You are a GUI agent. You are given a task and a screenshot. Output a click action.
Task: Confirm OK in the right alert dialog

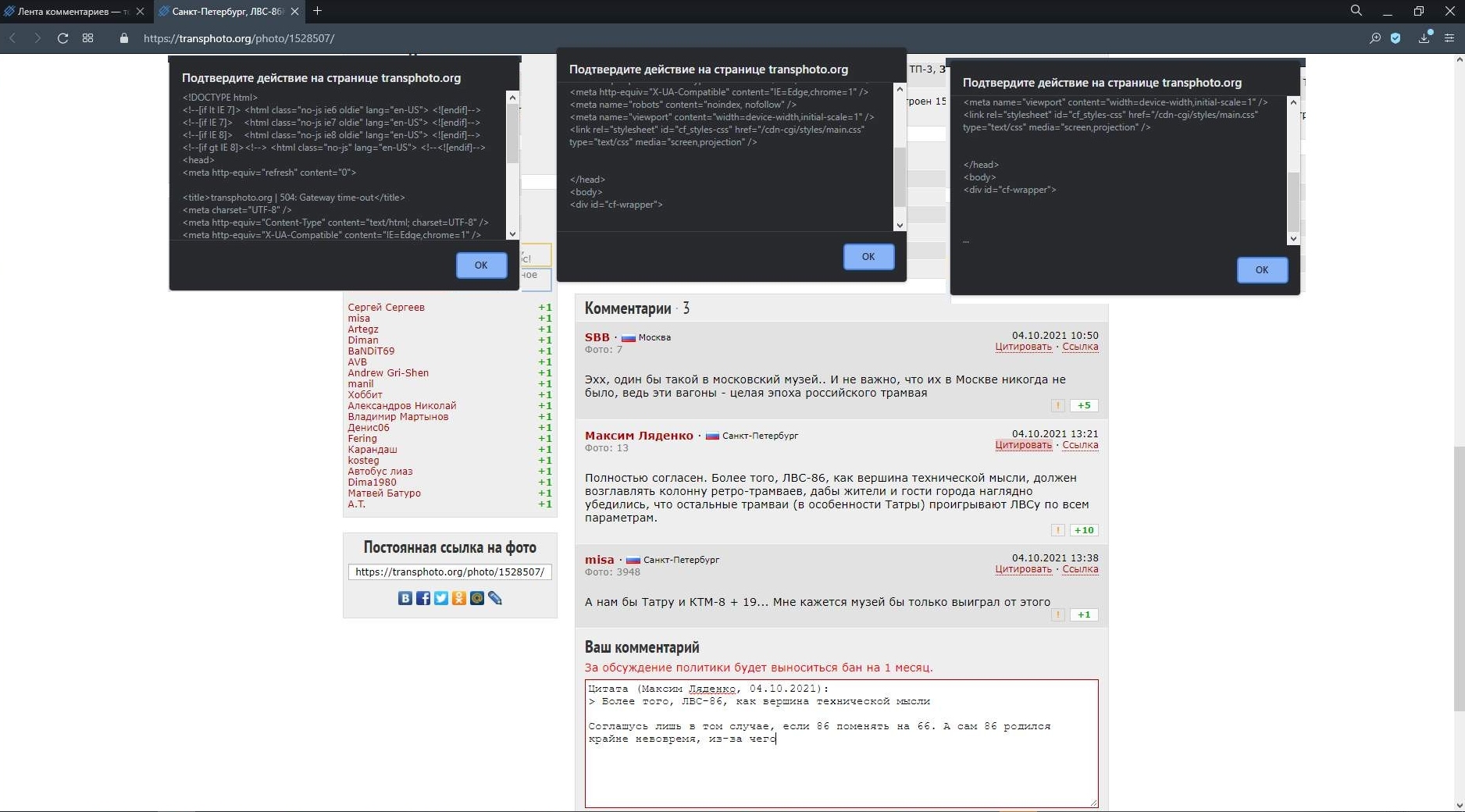click(x=1262, y=270)
